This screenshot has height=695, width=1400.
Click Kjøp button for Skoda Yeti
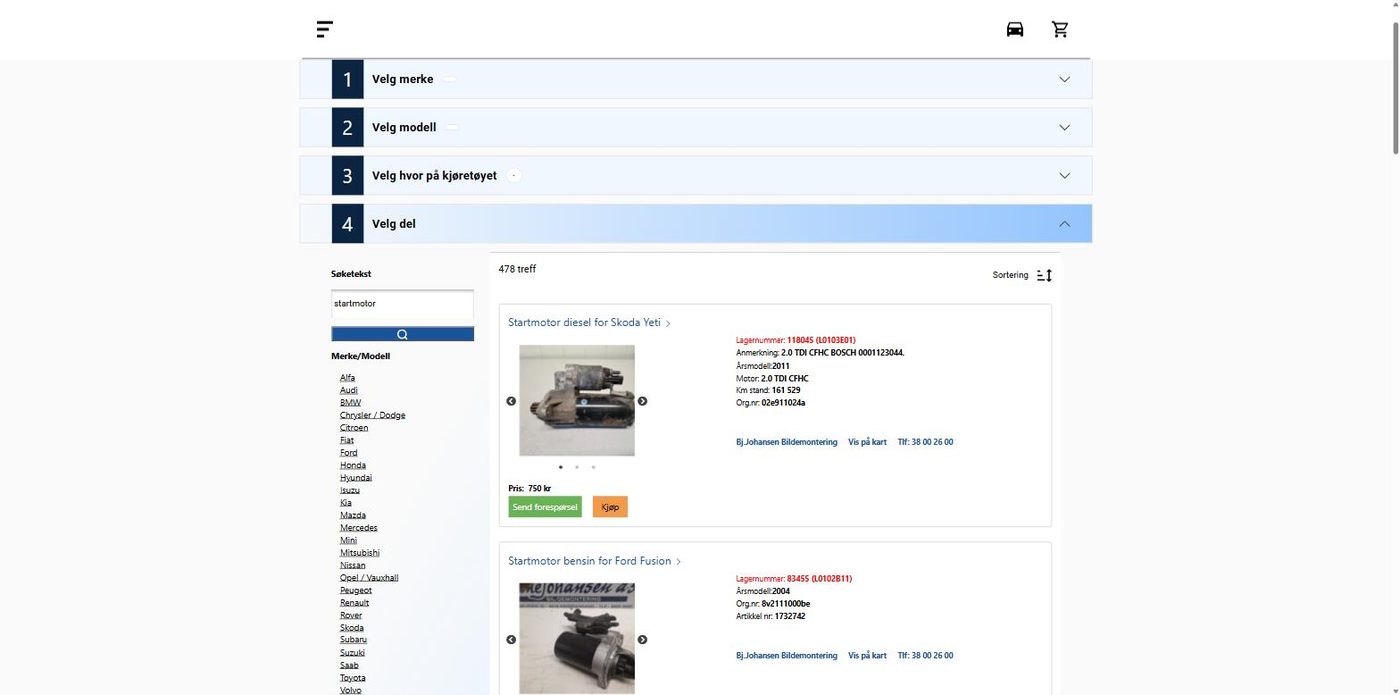coord(610,507)
